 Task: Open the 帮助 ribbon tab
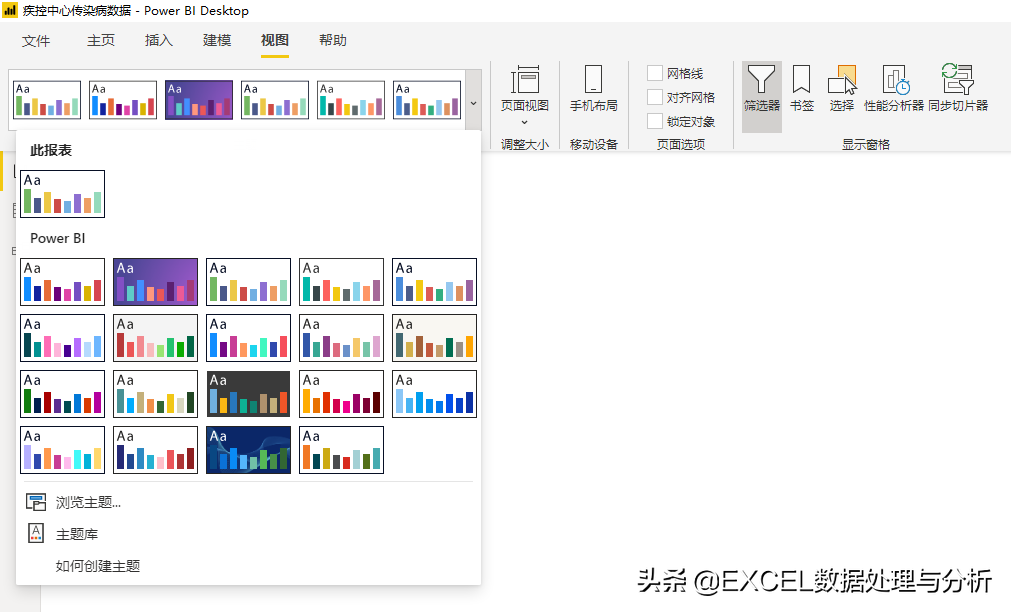[x=333, y=40]
